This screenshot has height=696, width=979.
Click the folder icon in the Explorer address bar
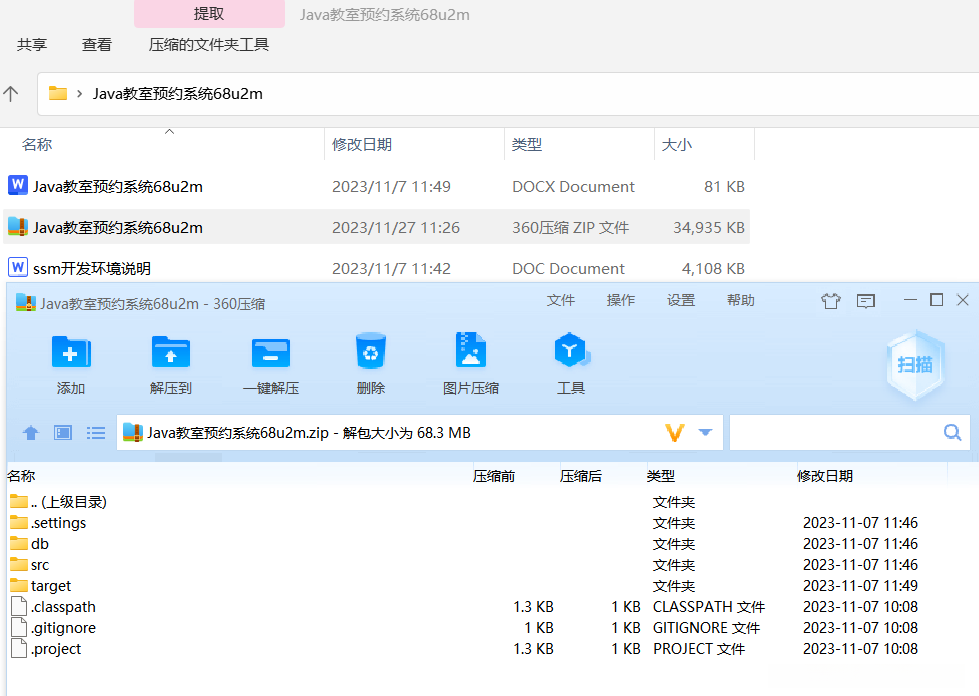pos(58,93)
